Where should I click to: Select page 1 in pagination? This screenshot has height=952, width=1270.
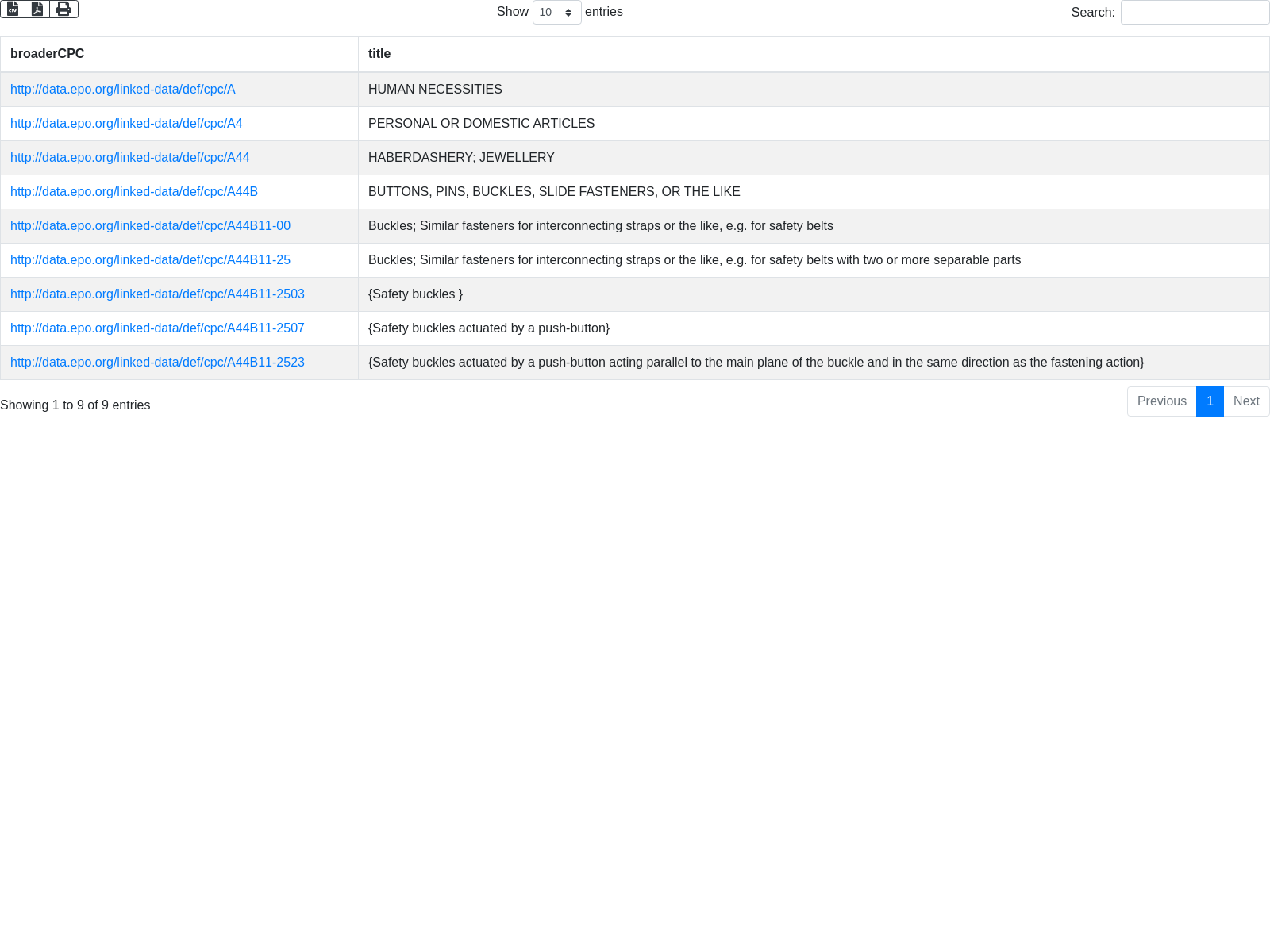[1210, 401]
